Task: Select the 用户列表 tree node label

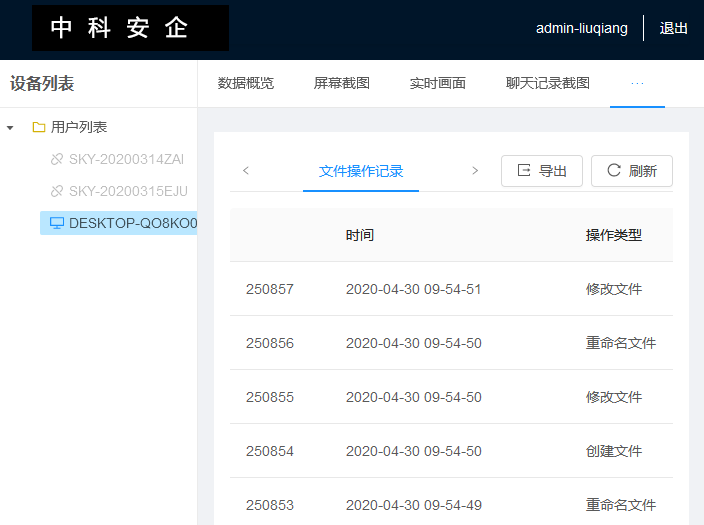Action: [79, 127]
